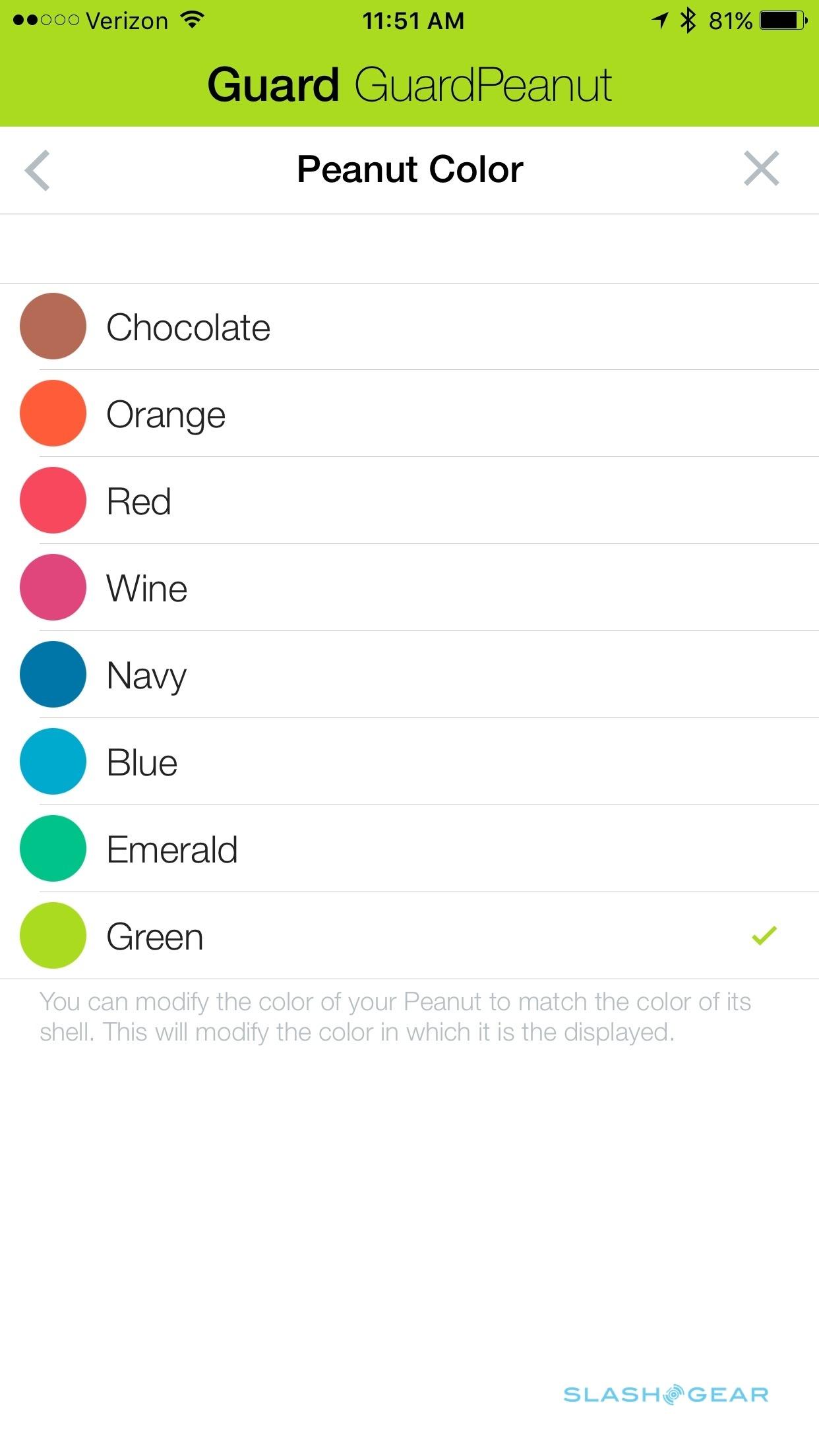Screen dimensions: 819x1456
Task: Select the Emerald text label
Action: click(171, 849)
